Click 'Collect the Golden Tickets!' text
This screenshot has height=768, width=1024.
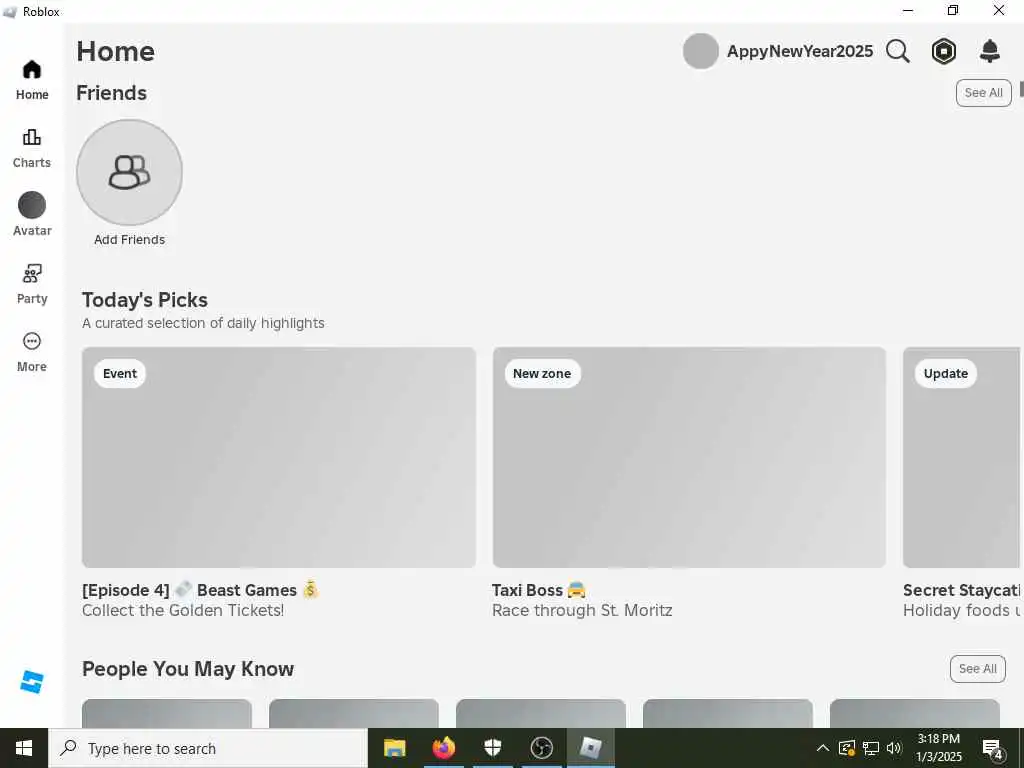pyautogui.click(x=183, y=611)
